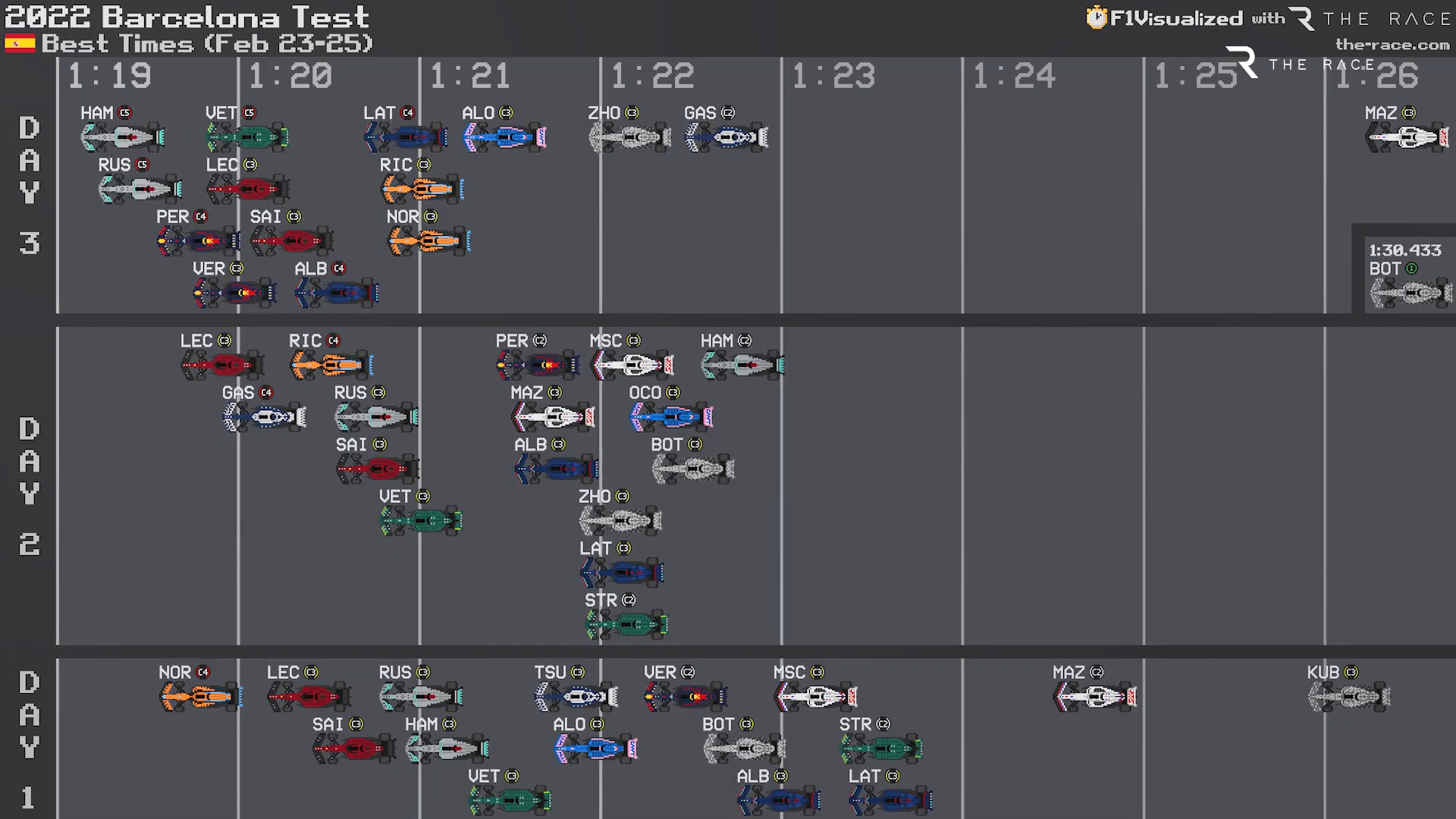
Task: Click the stopwatch icon next to F1Visualized
Action: 1096,17
